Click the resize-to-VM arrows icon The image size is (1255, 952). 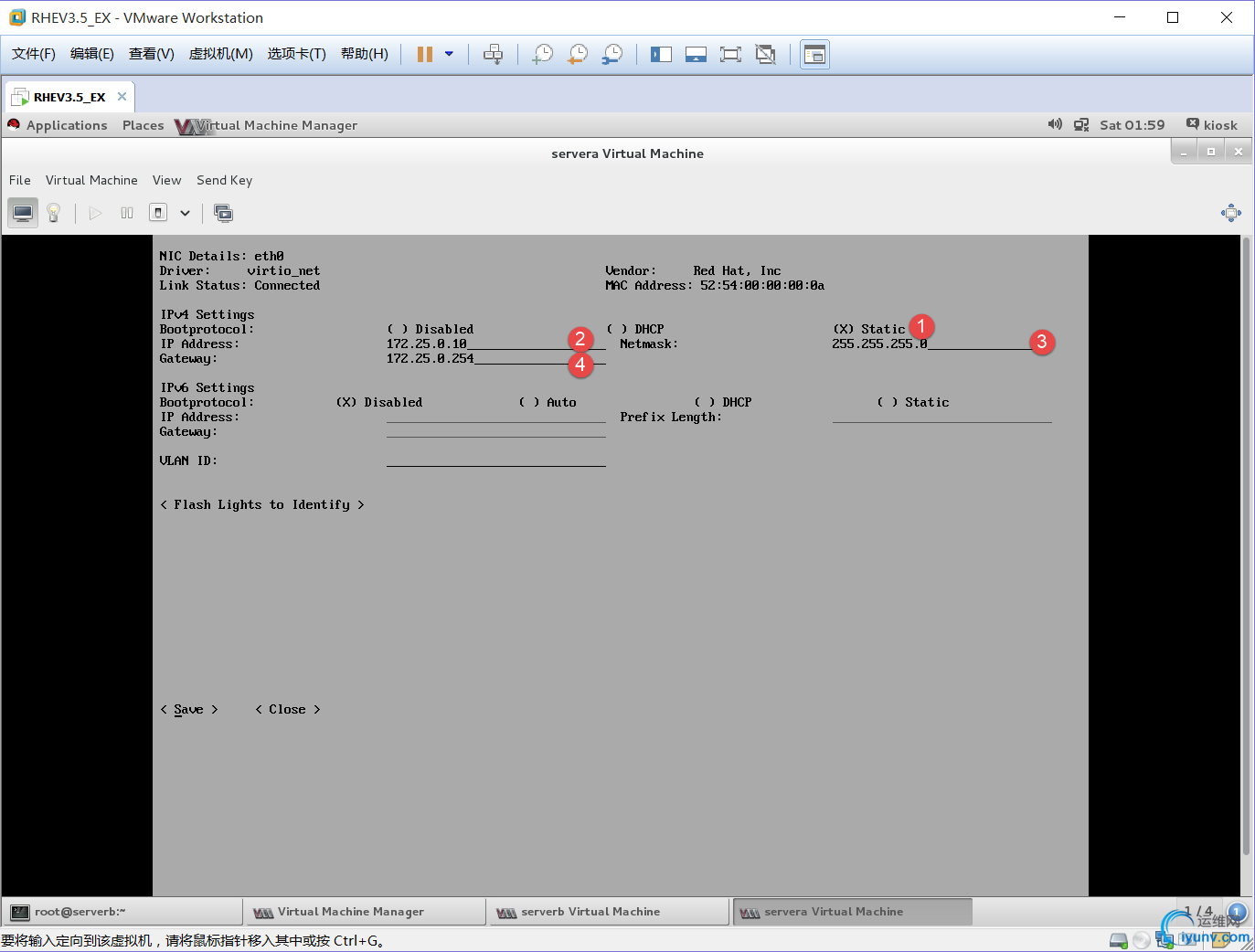[x=1231, y=213]
